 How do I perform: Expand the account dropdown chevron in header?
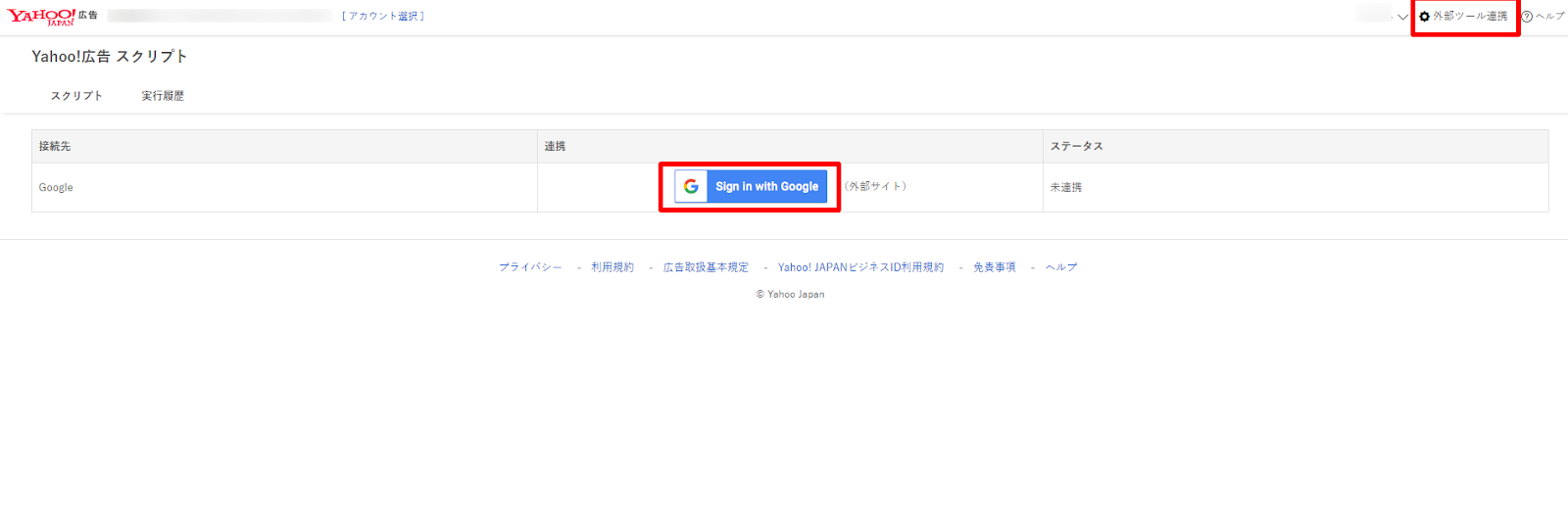pyautogui.click(x=1402, y=17)
